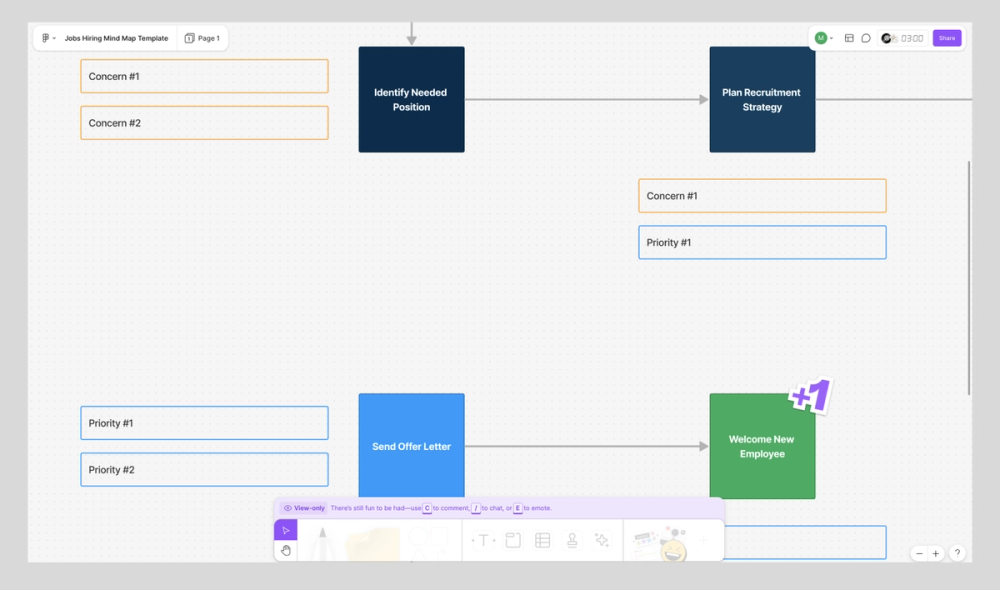
Task: Open the widgets grid icon
Action: coord(850,37)
